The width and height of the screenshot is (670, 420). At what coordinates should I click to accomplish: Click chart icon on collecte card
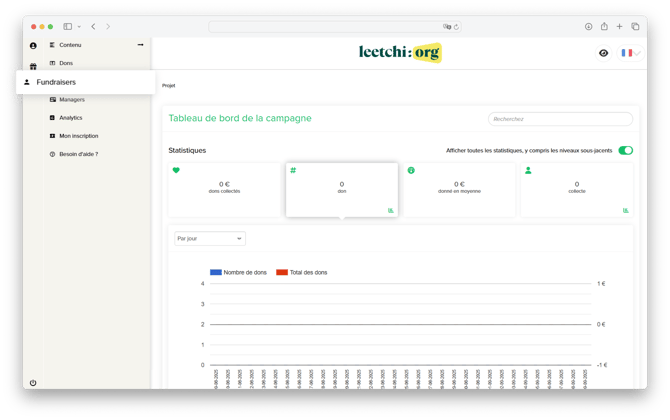[626, 210]
